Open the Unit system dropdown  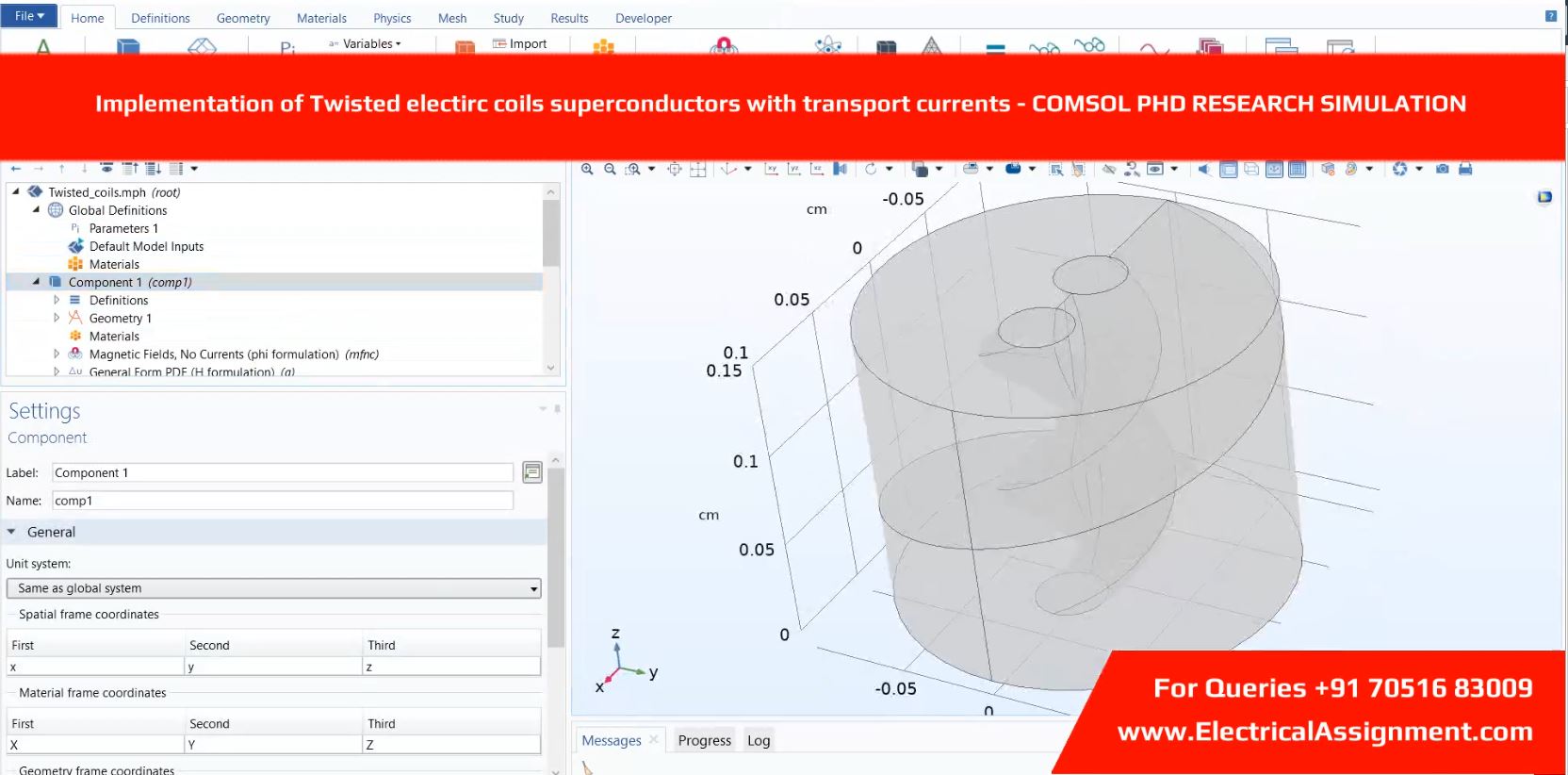tap(274, 588)
